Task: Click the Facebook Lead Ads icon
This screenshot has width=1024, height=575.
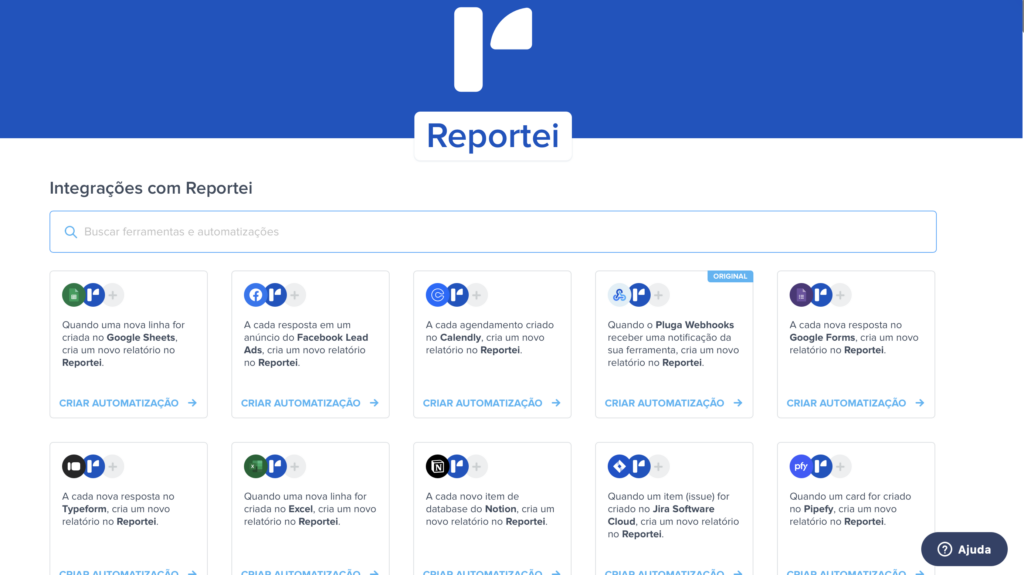Action: click(x=255, y=295)
